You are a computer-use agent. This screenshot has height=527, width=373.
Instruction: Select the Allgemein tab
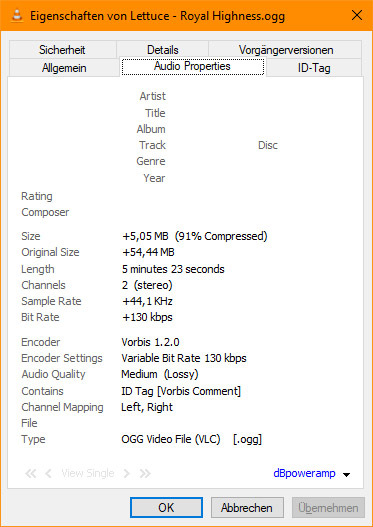[64, 68]
